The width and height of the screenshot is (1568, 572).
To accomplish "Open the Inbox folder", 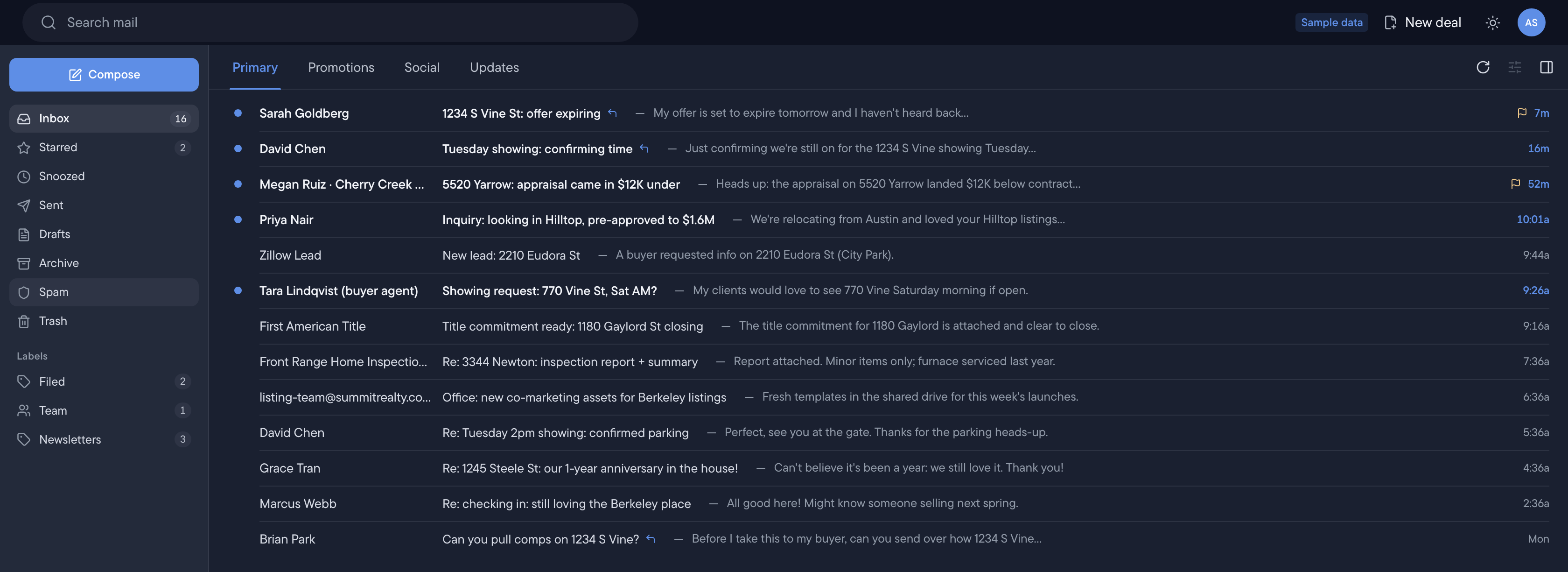I will [x=104, y=118].
